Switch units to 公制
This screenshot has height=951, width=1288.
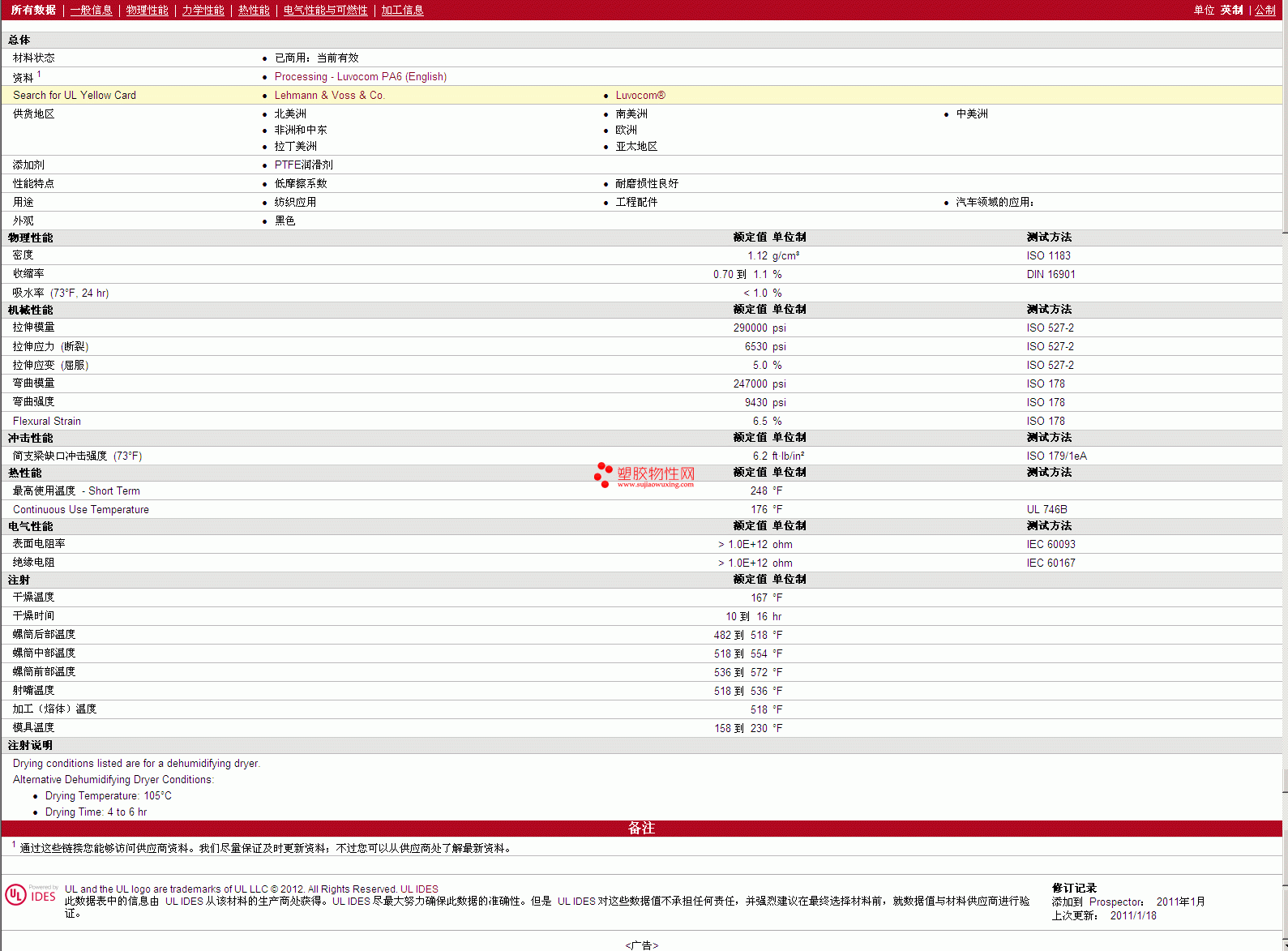1264,10
